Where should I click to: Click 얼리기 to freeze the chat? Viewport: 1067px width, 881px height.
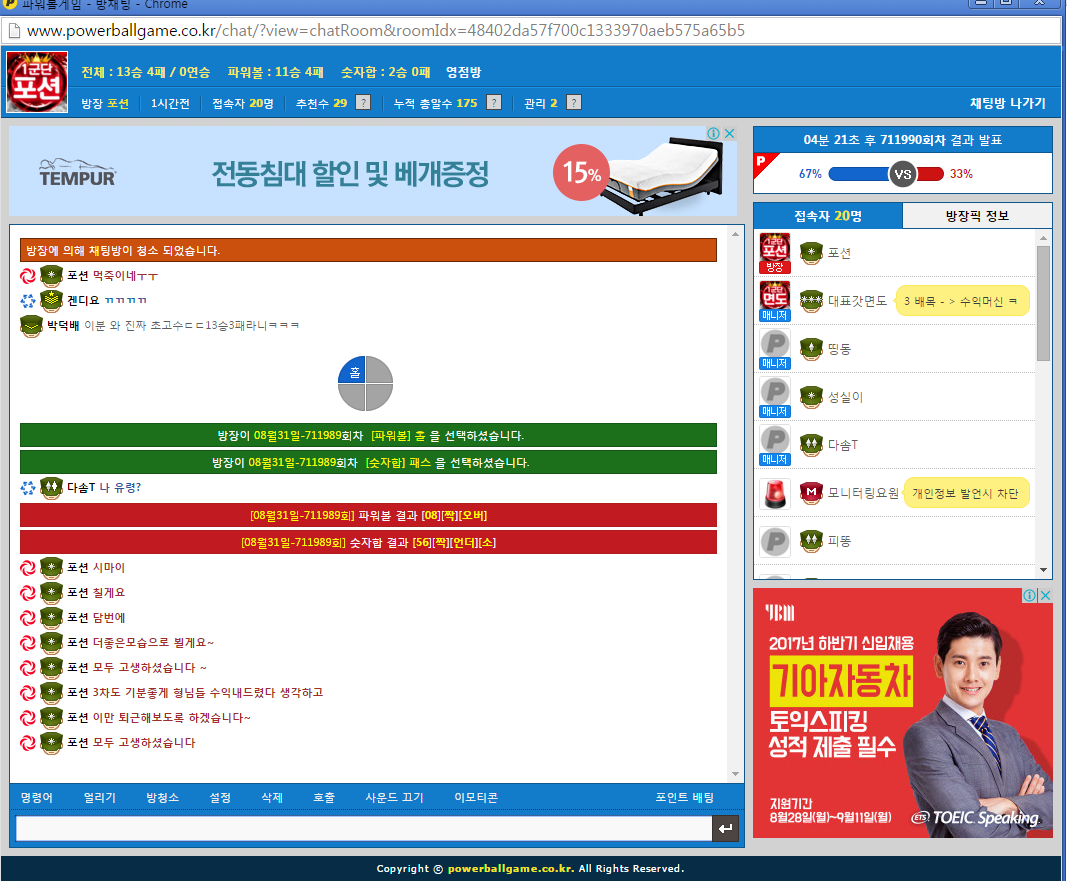(x=99, y=797)
